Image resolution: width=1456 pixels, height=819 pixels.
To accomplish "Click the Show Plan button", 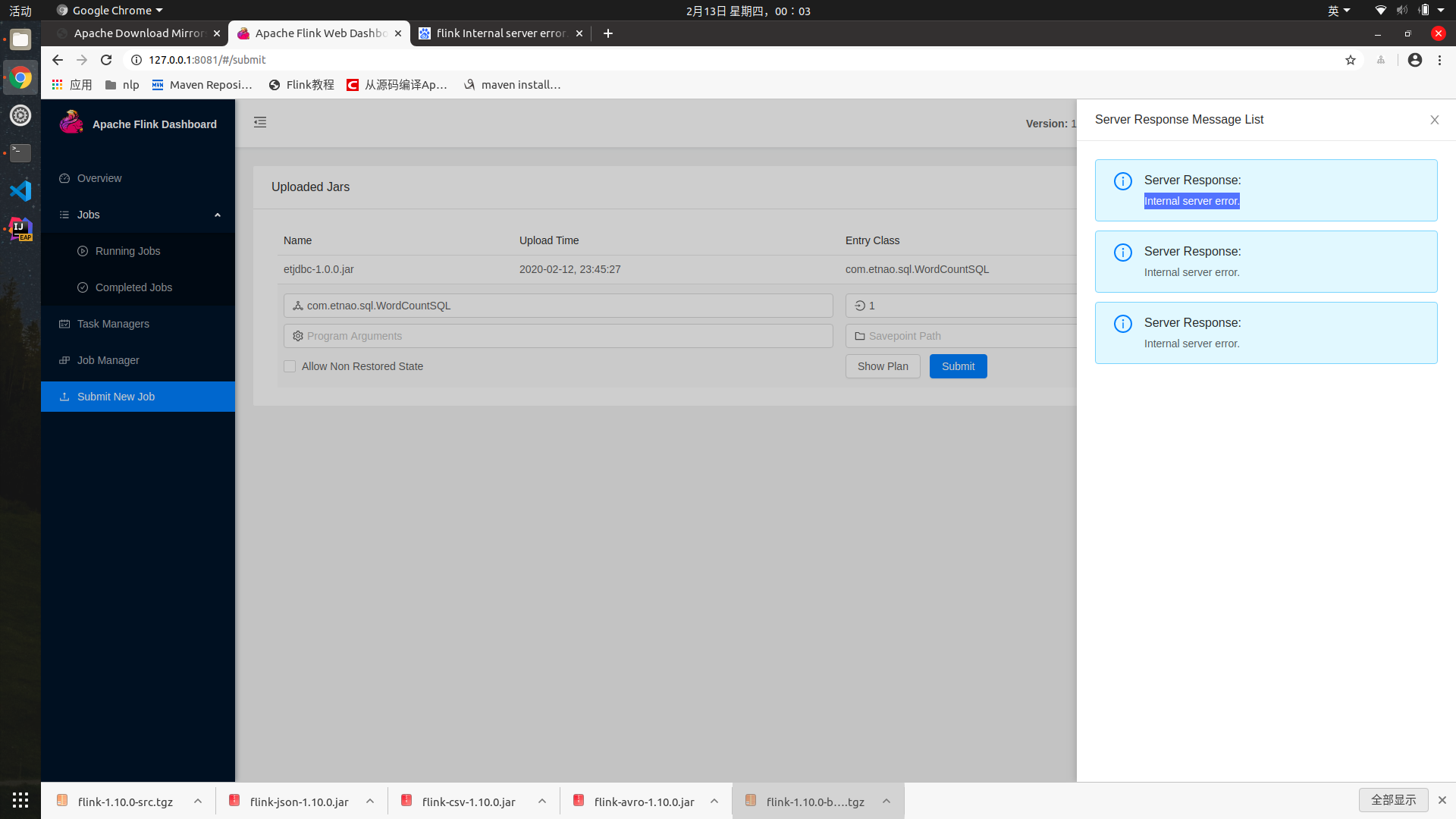I will [x=883, y=366].
